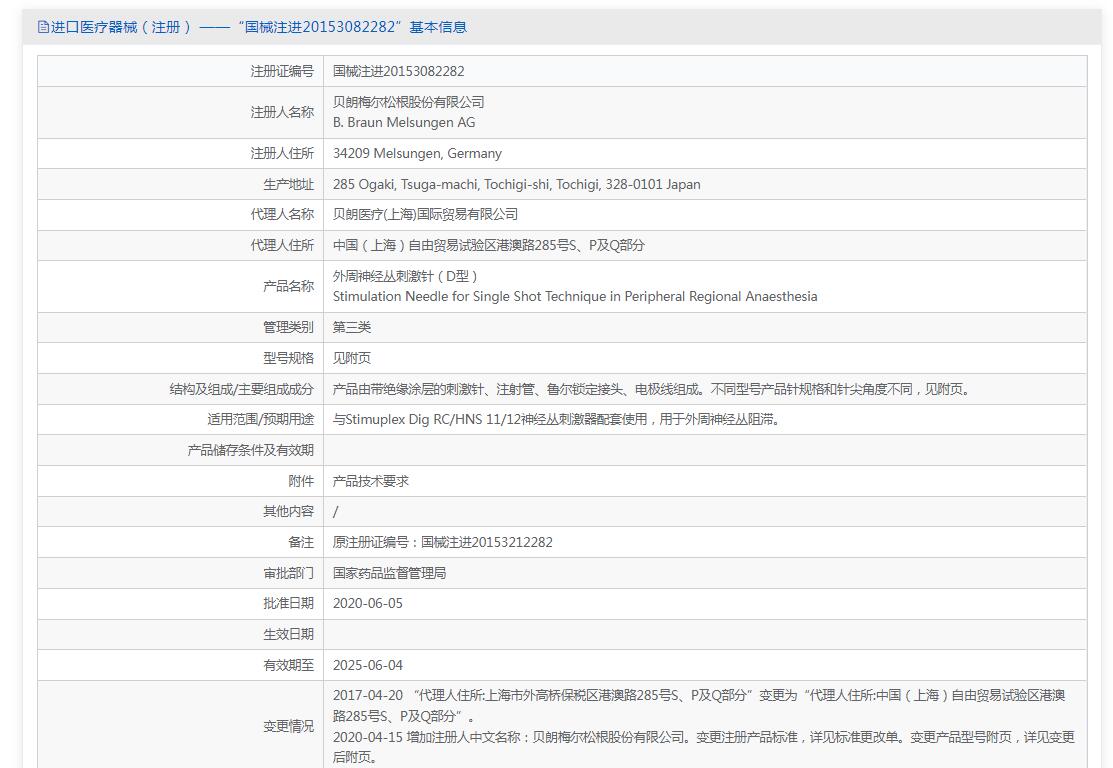Viewport: 1113px width, 768px height.
Task: Click the 结构及组成 product composition description
Action: [x=650, y=389]
